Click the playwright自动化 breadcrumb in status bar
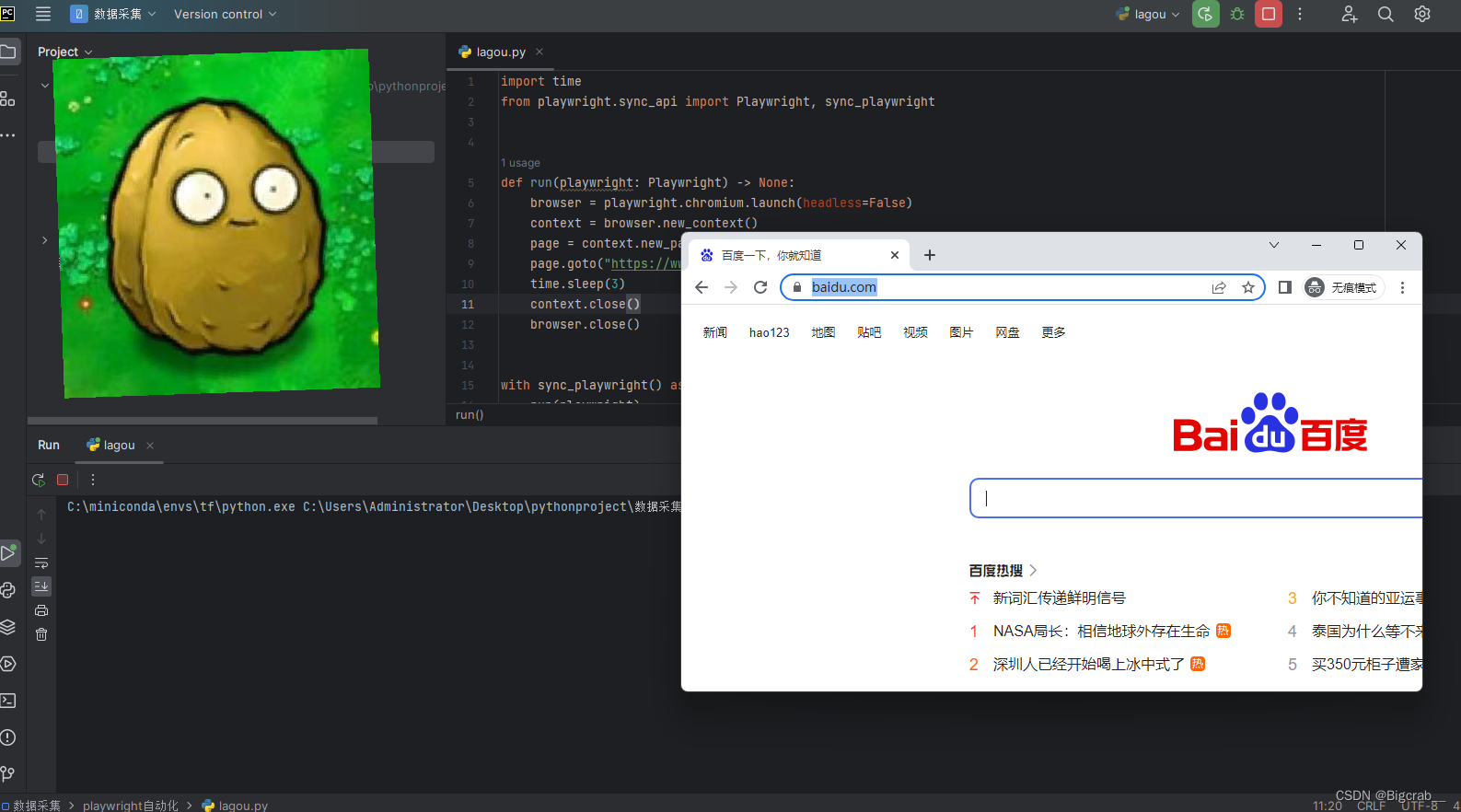This screenshot has height=812, width=1461. click(131, 806)
